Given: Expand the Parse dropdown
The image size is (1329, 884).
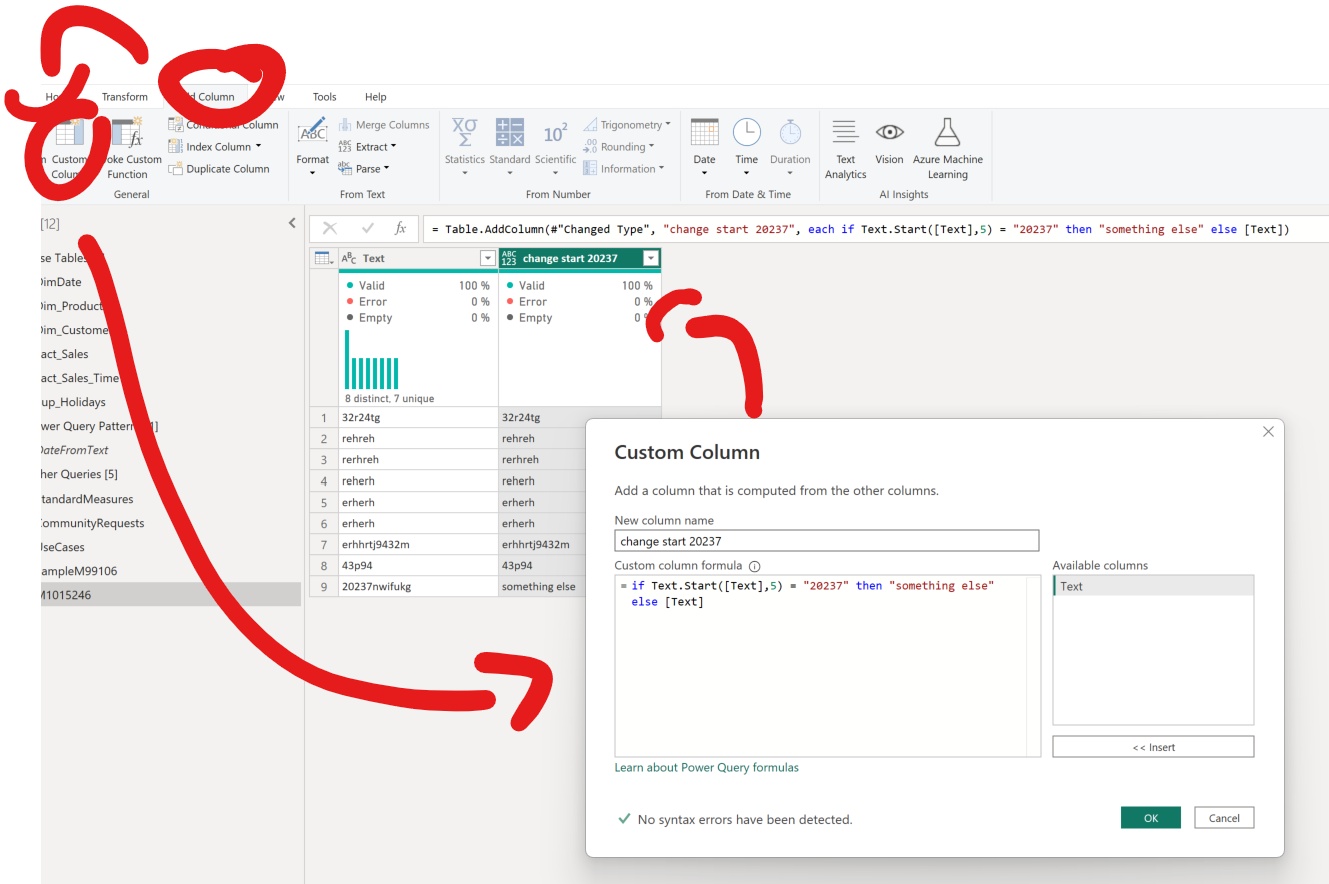Looking at the screenshot, I should tap(386, 169).
